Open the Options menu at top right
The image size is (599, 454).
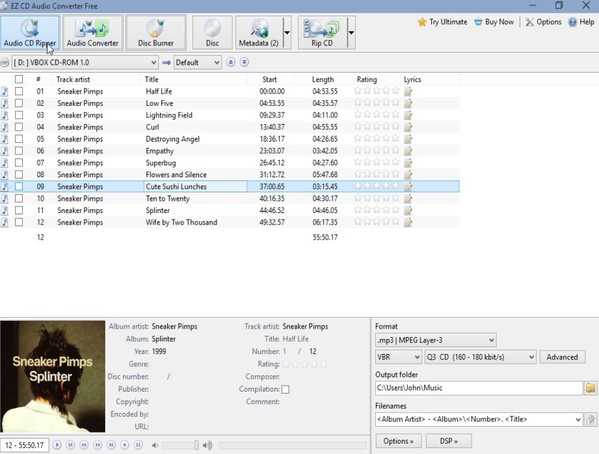pyautogui.click(x=543, y=22)
